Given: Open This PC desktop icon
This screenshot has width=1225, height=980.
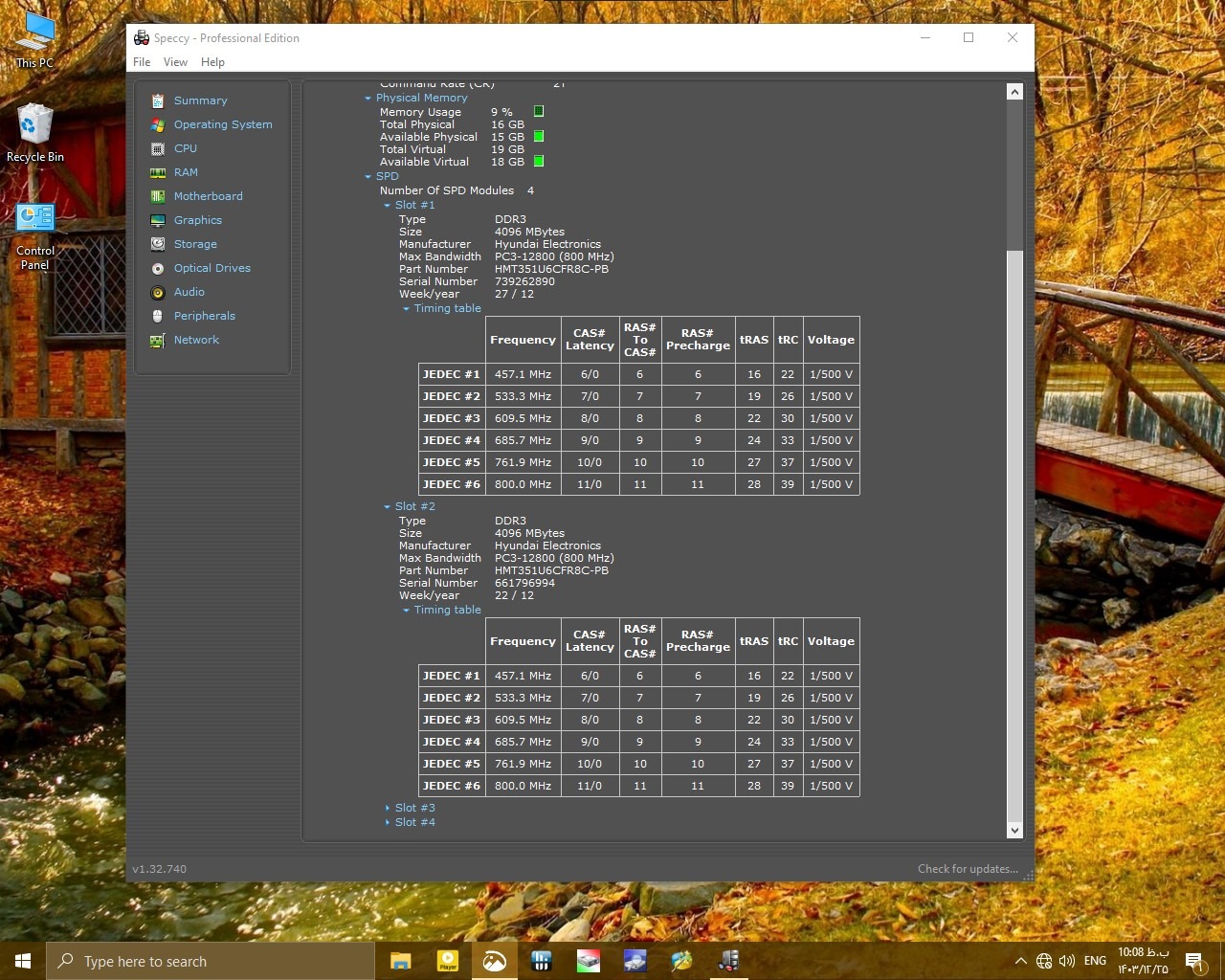Looking at the screenshot, I should pos(35,41).
